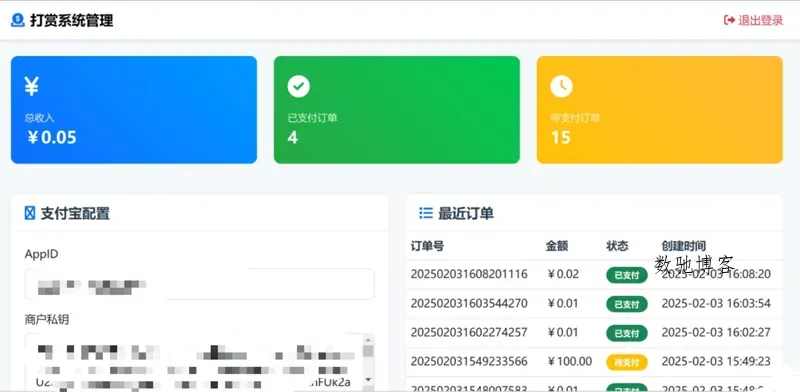Click the 退出登录 logout link
This screenshot has height=392, width=800.
(754, 20)
